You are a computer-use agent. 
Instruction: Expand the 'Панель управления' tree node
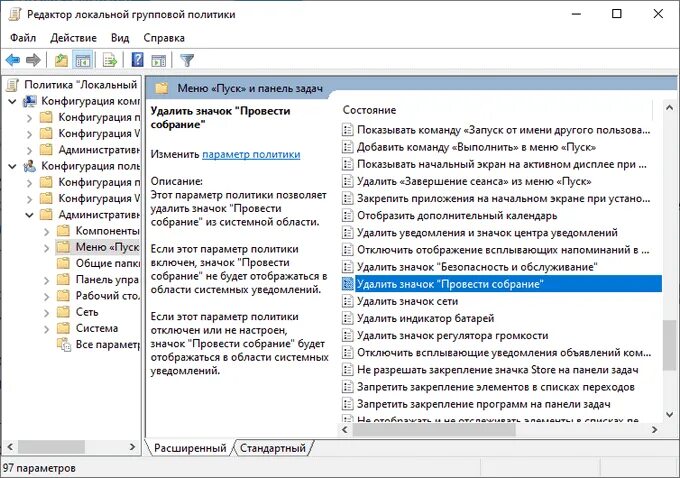(x=46, y=280)
